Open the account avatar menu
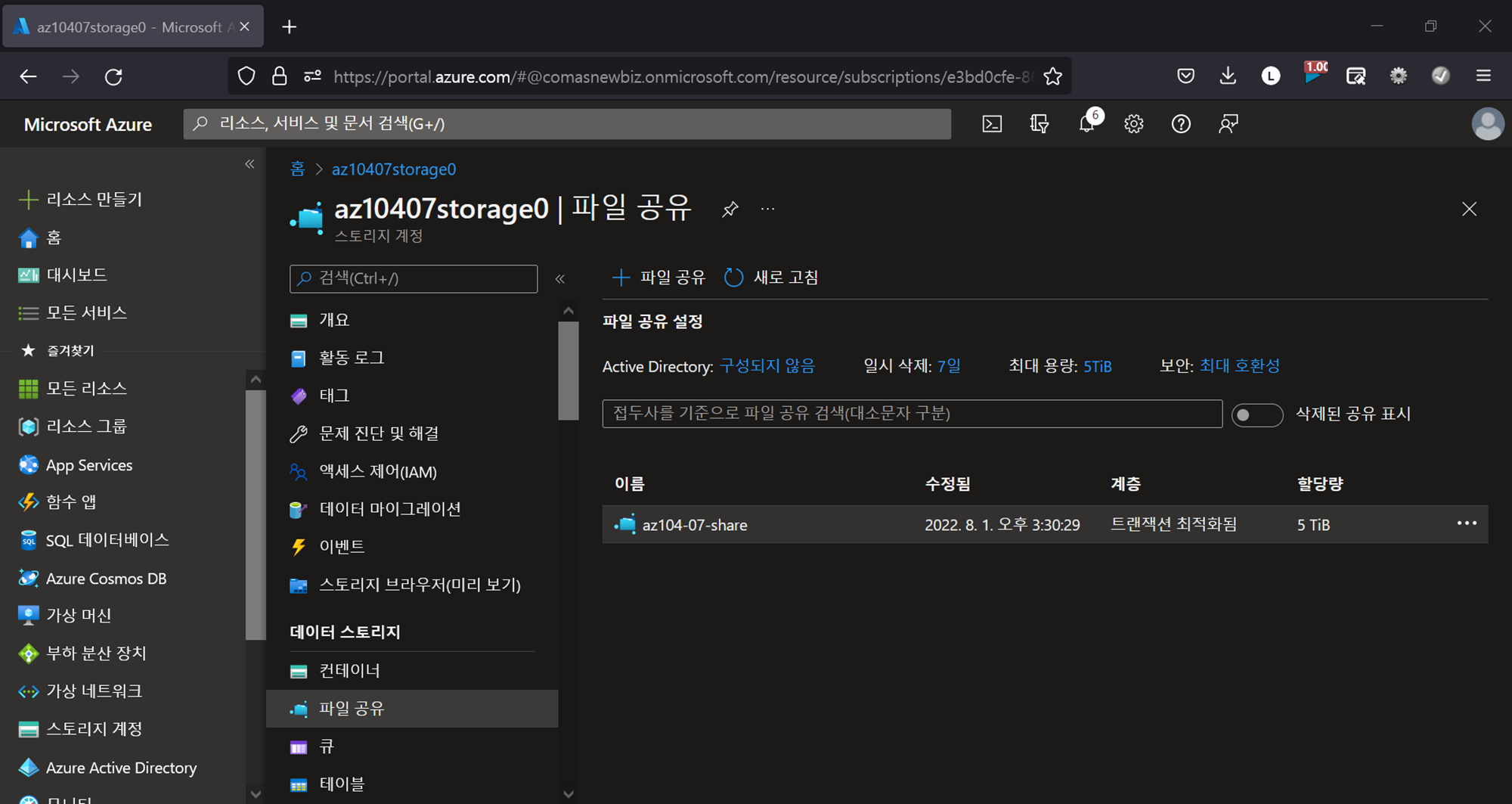The image size is (1512, 804). click(x=1488, y=124)
